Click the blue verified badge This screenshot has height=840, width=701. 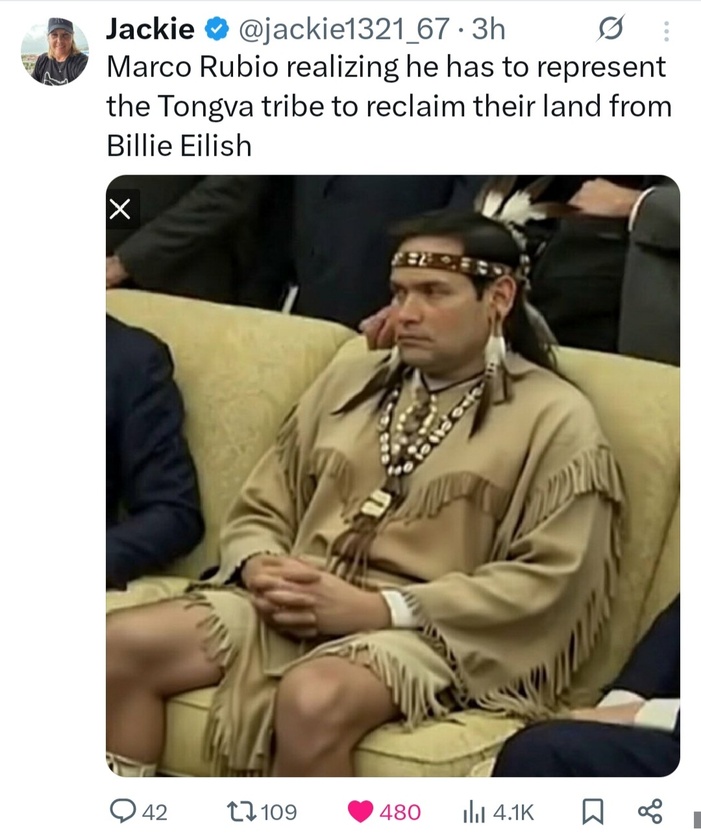click(217, 29)
